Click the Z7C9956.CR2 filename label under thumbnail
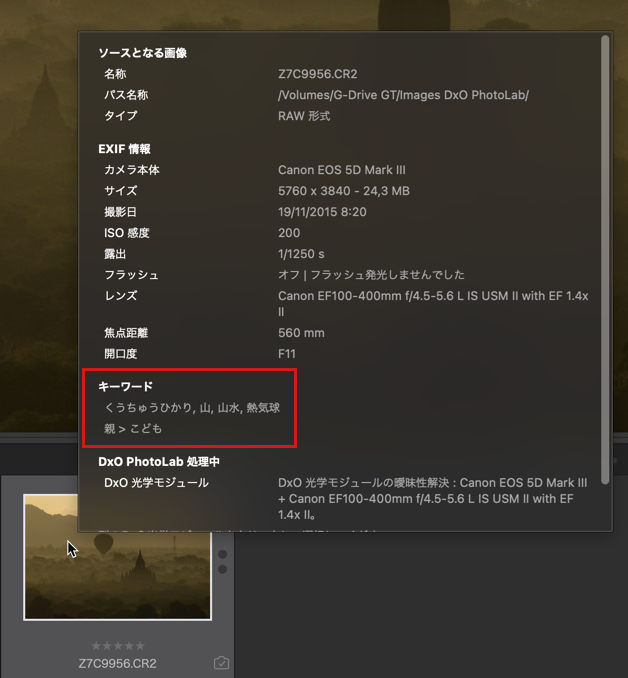Image resolution: width=628 pixels, height=678 pixels. (x=117, y=663)
